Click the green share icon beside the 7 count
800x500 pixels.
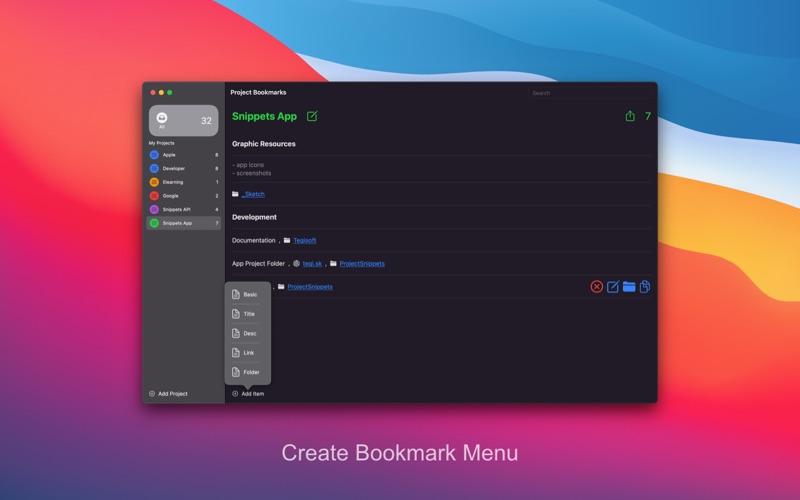[630, 116]
